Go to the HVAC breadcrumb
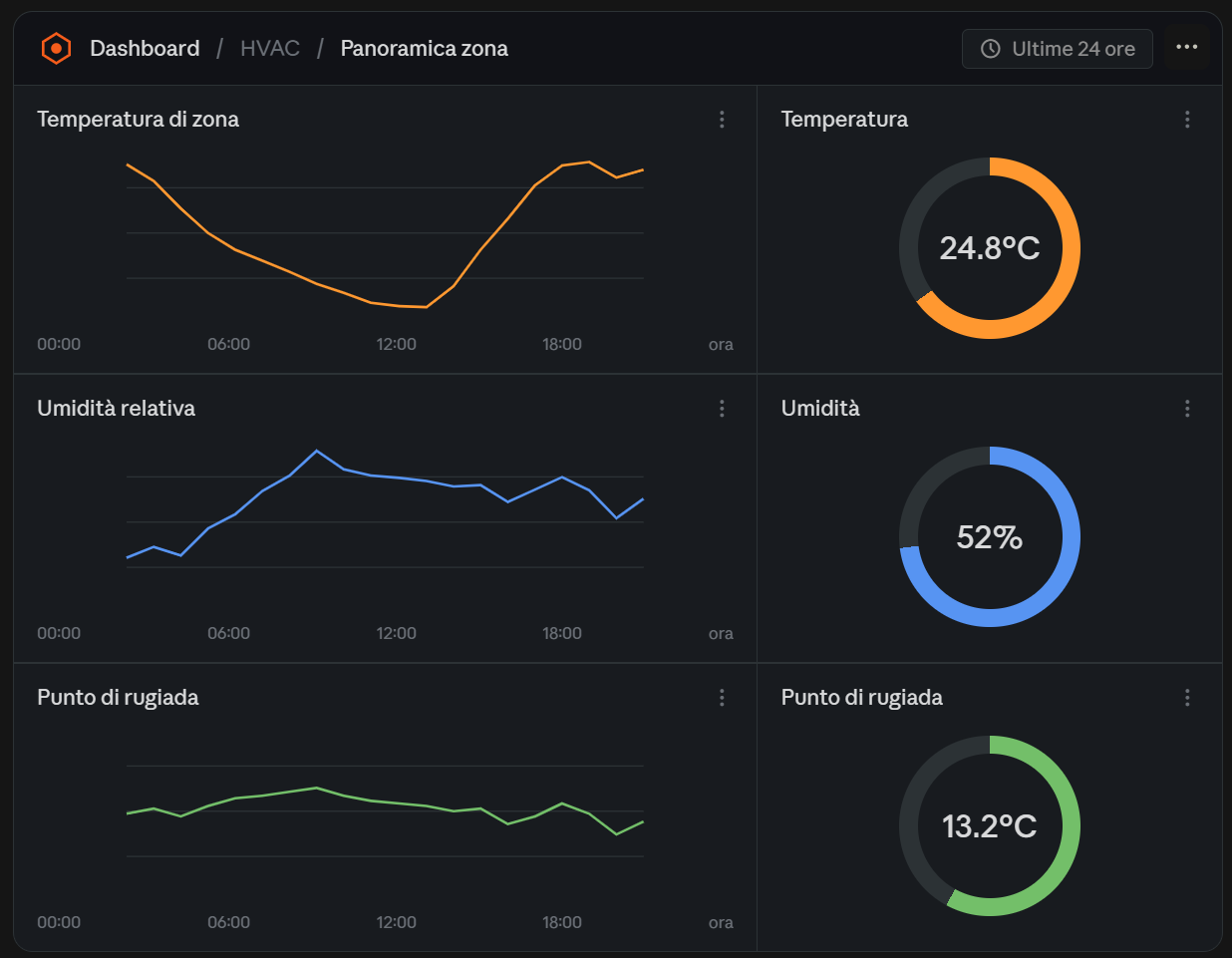The height and width of the screenshot is (958, 1232). coord(270,48)
